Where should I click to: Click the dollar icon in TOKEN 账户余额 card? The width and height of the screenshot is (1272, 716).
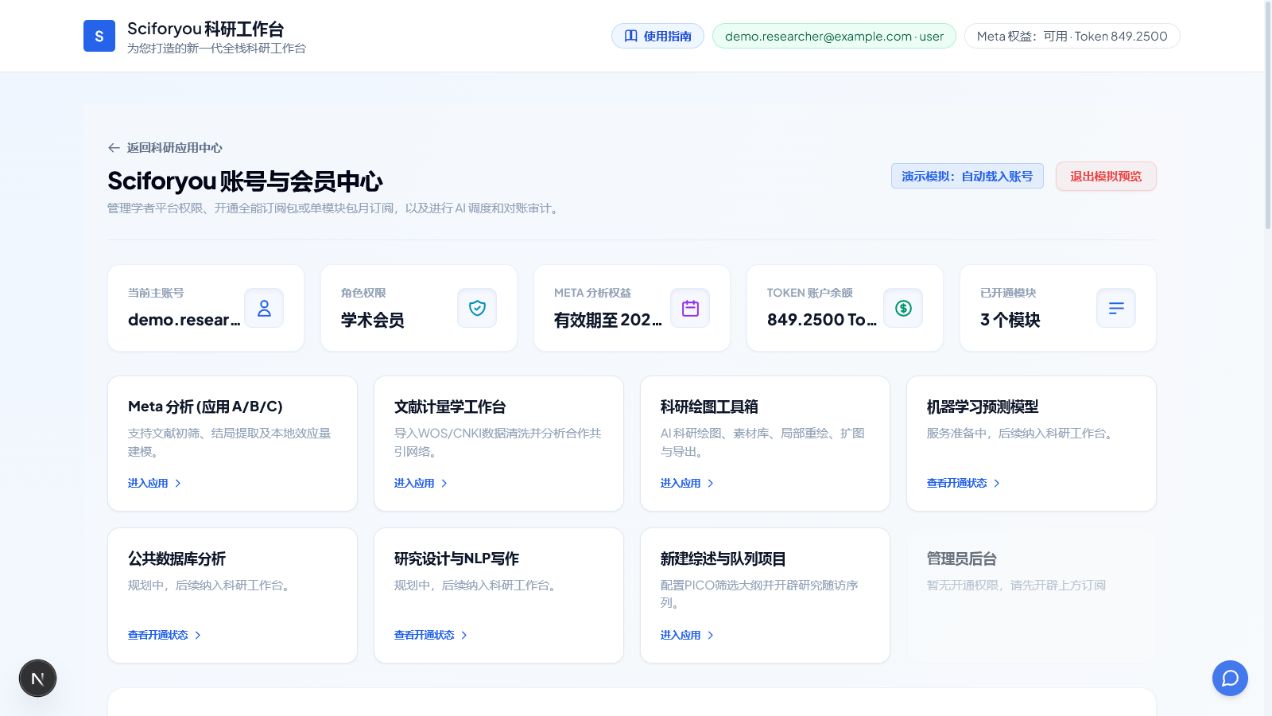(x=903, y=308)
